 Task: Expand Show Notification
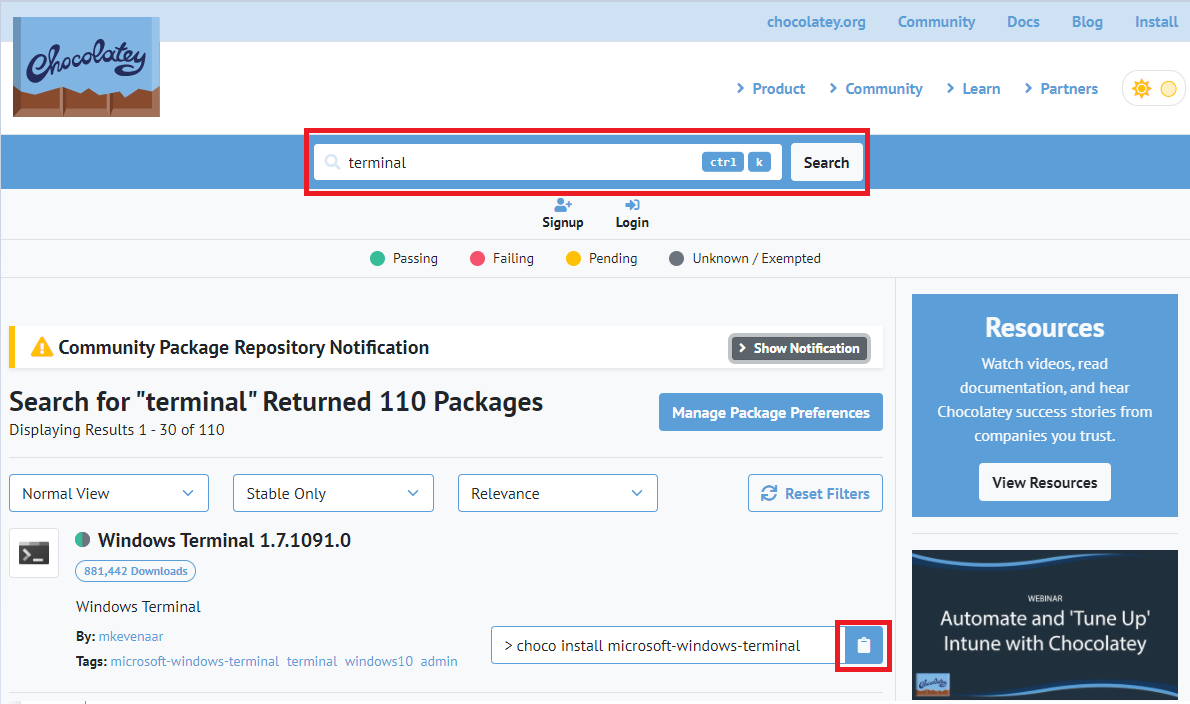coord(799,348)
